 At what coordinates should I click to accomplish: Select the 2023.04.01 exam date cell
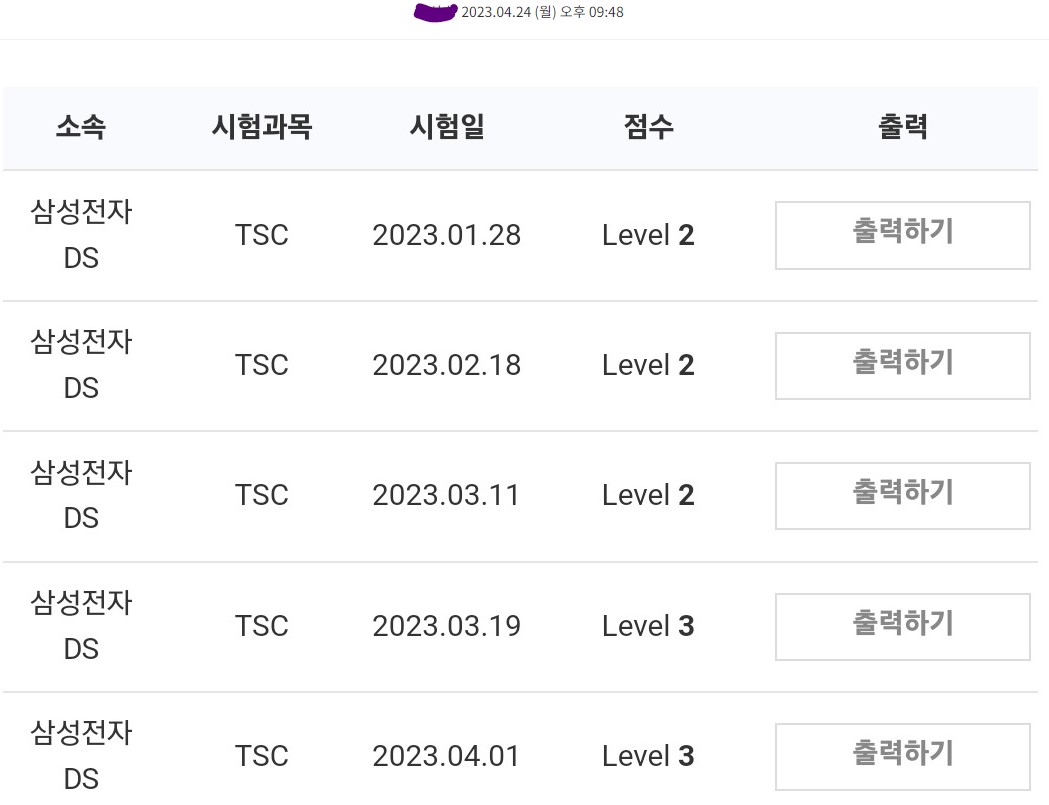coord(446,756)
